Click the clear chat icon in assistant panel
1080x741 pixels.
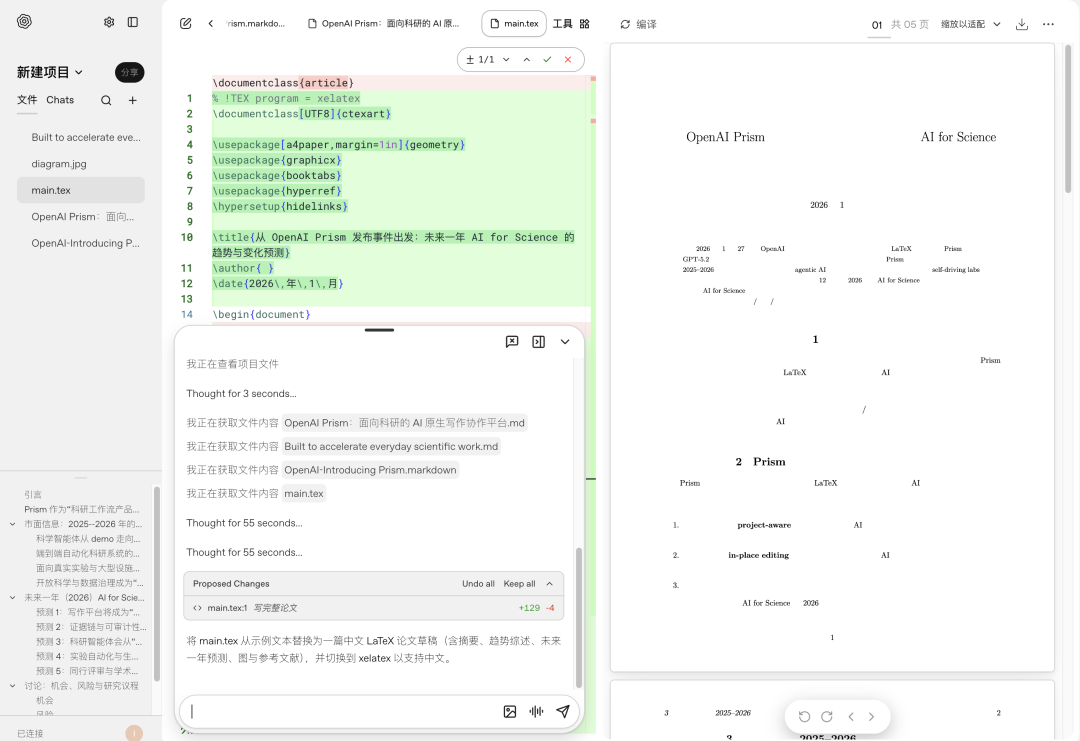click(x=512, y=342)
